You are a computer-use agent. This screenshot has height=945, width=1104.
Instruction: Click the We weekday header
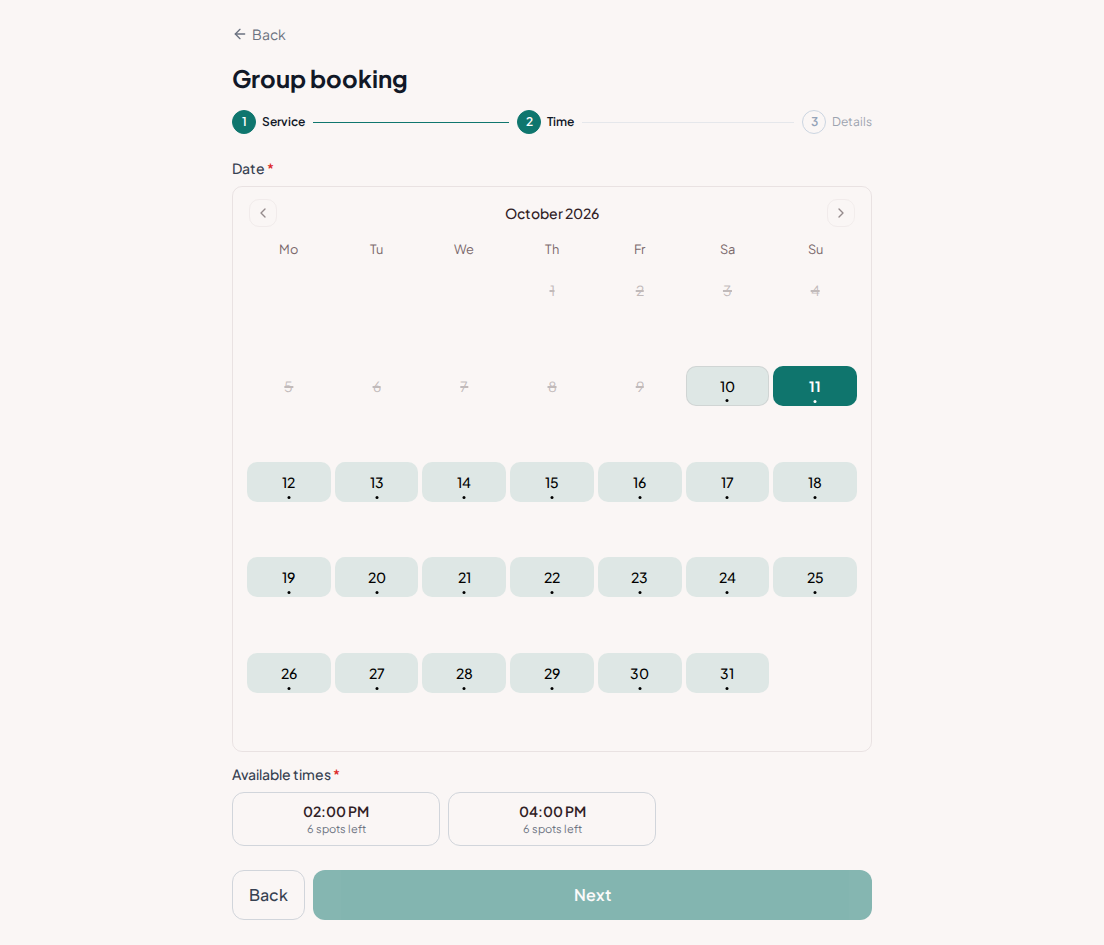tap(464, 249)
